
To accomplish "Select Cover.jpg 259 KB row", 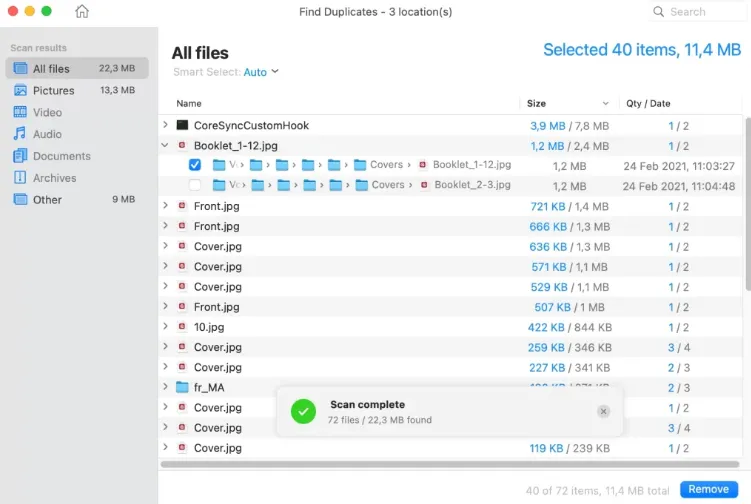I will point(450,347).
